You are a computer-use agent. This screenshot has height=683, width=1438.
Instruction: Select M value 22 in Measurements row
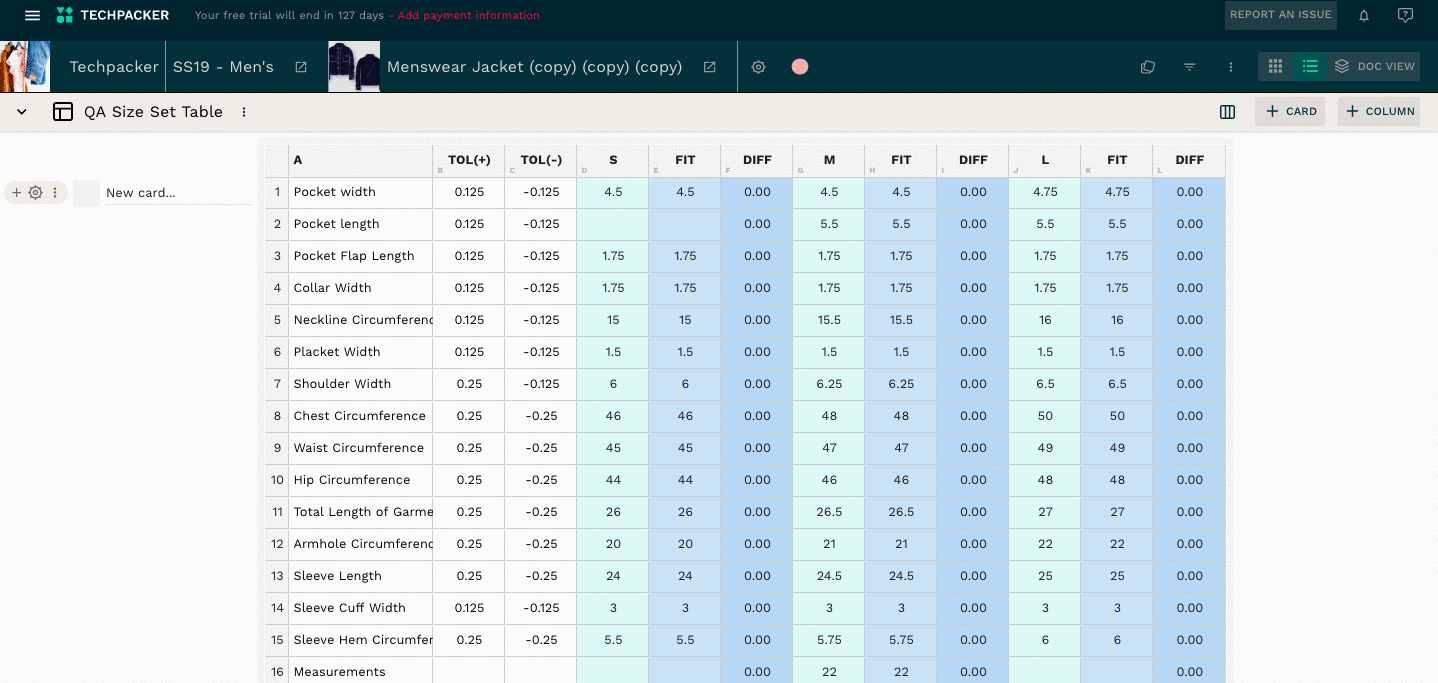click(x=829, y=670)
